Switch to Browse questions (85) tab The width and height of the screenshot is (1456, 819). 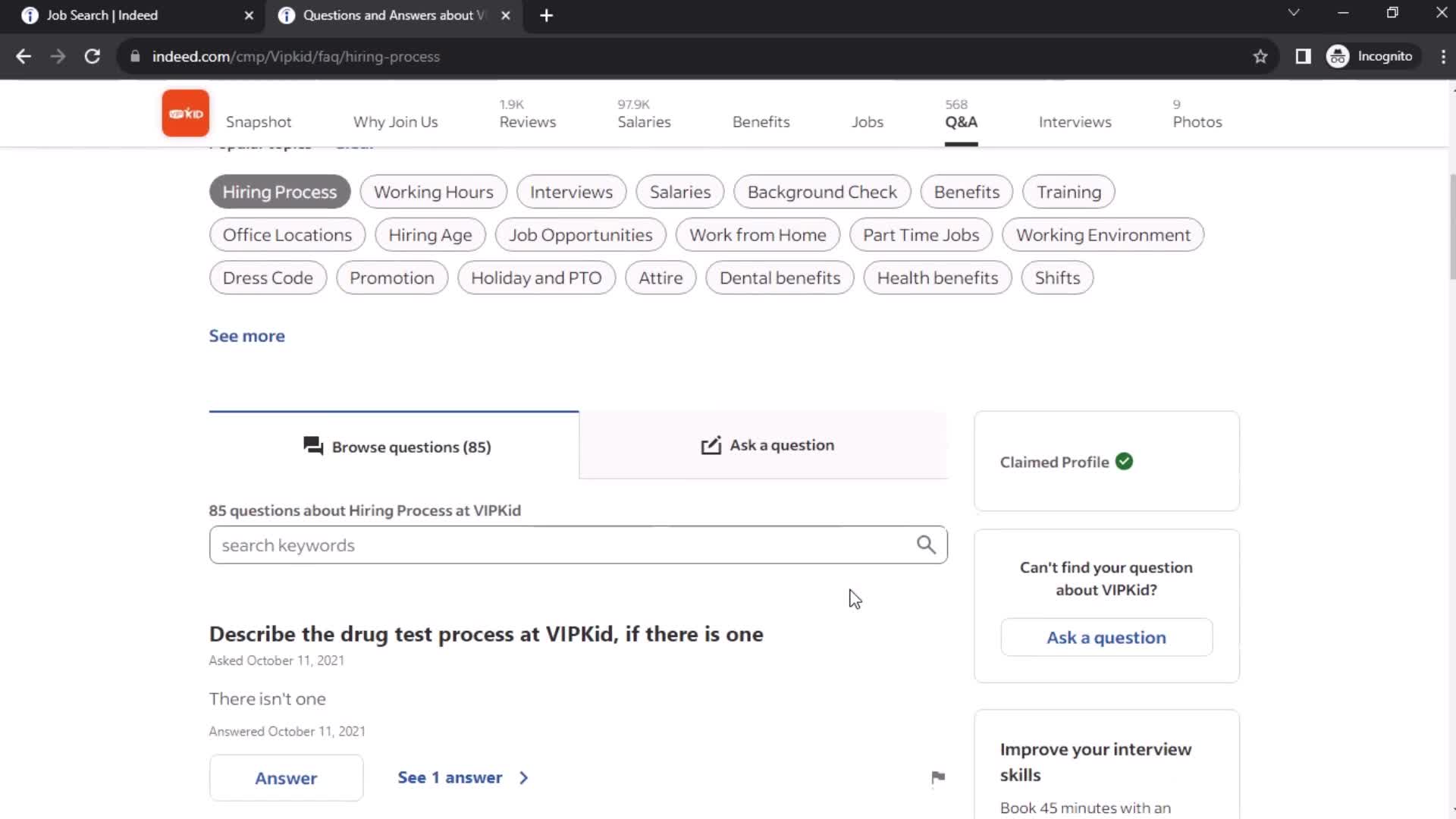coord(394,446)
